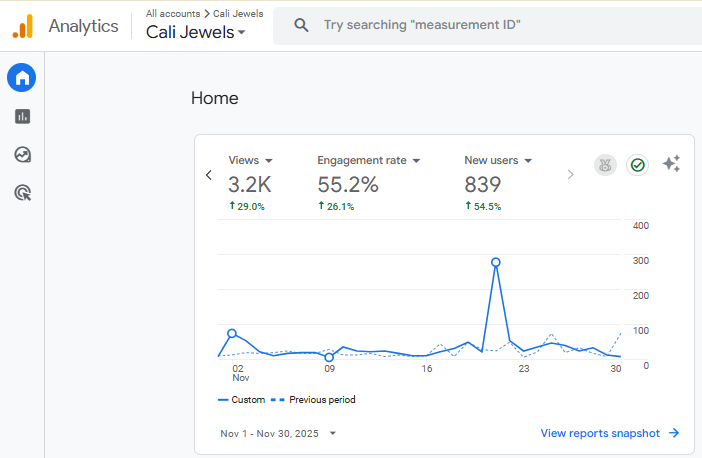Click the search magnifier icon
This screenshot has height=458, width=702.
point(300,25)
